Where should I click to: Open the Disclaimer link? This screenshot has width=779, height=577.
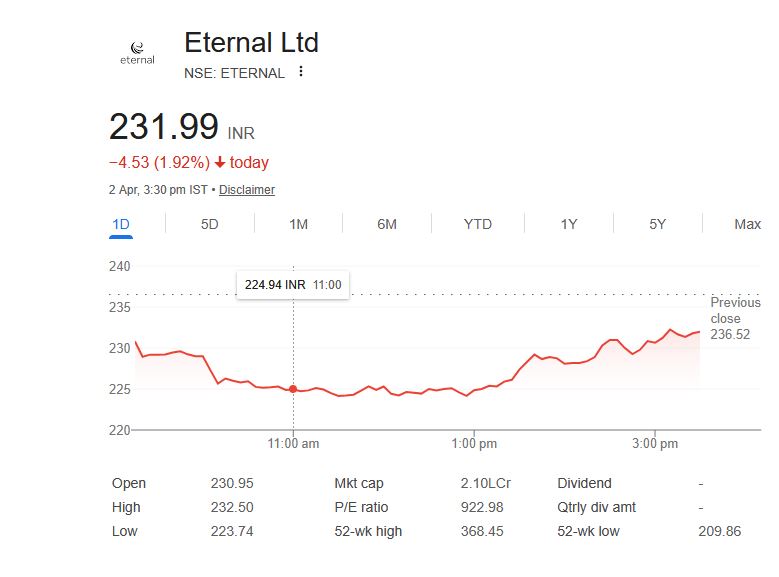(247, 190)
